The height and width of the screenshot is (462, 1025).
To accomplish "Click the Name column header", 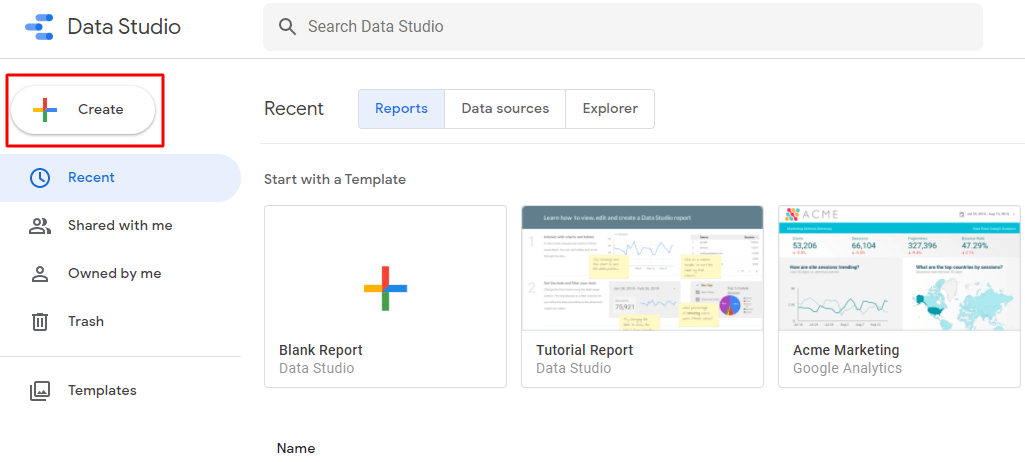I will [296, 448].
